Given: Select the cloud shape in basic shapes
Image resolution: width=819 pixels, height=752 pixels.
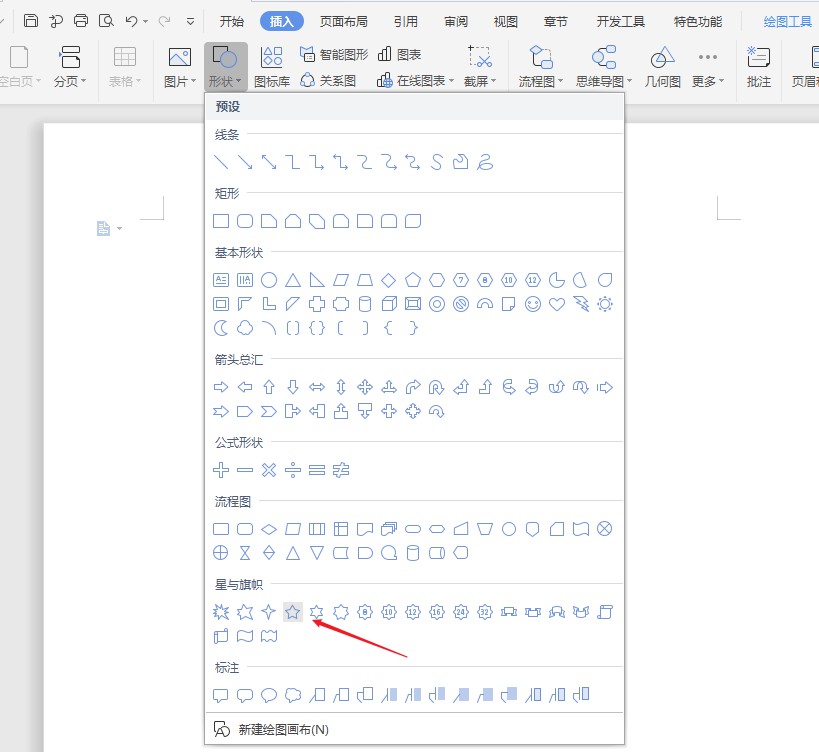Looking at the screenshot, I should [x=245, y=328].
